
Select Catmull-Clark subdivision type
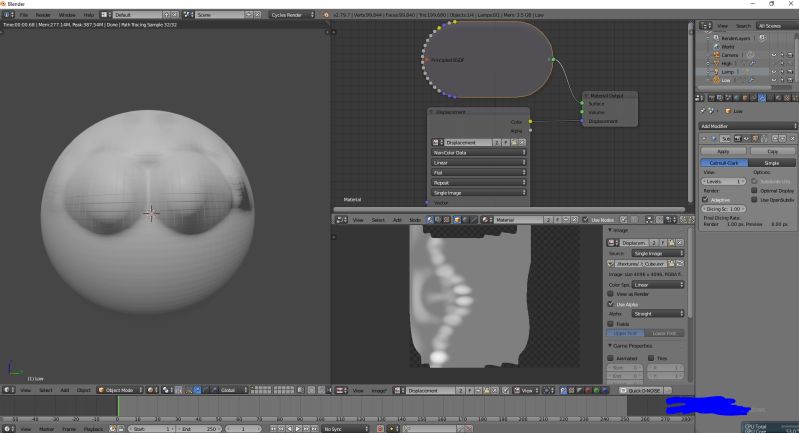[724, 163]
